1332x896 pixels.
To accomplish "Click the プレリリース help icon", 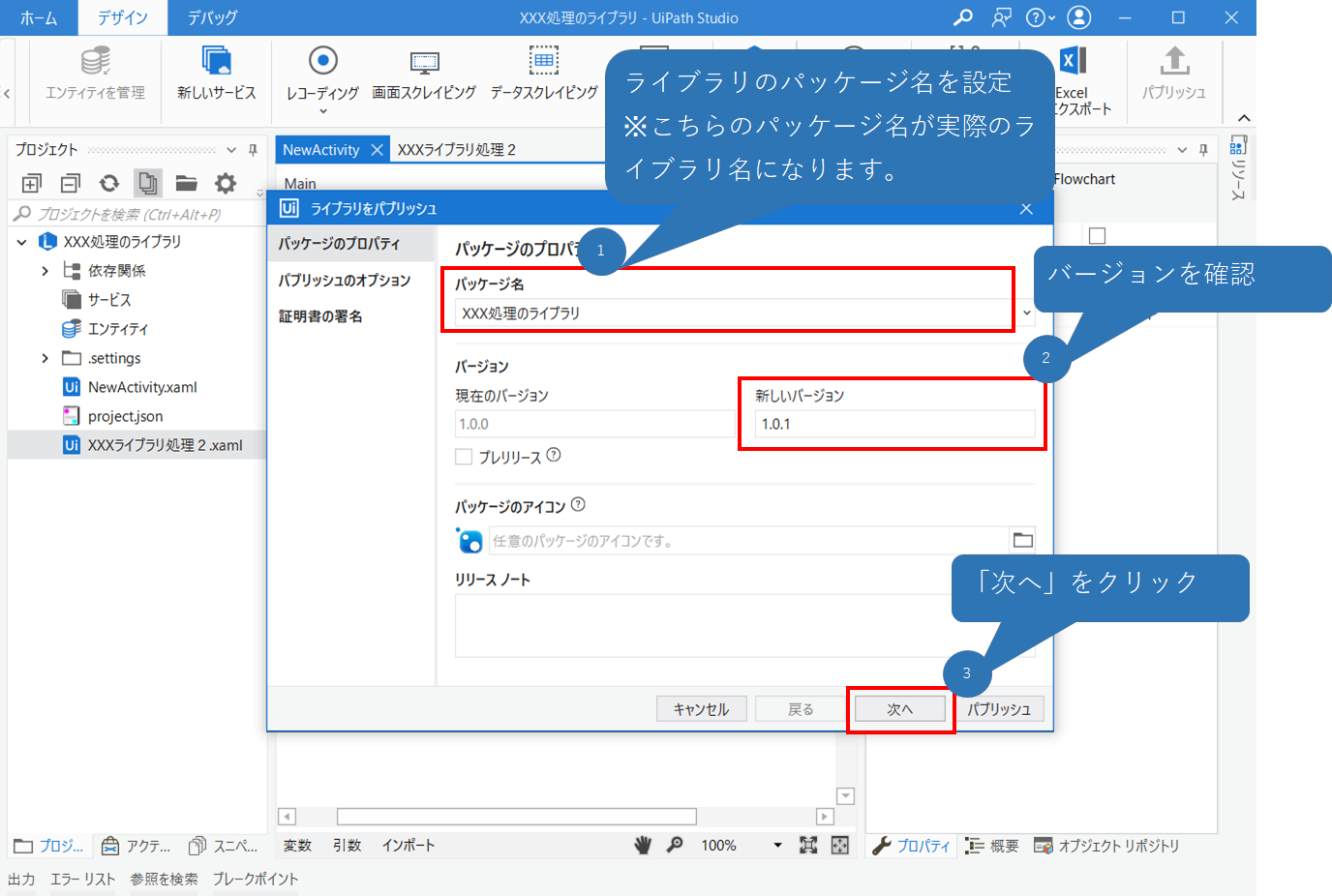I will point(554,455).
